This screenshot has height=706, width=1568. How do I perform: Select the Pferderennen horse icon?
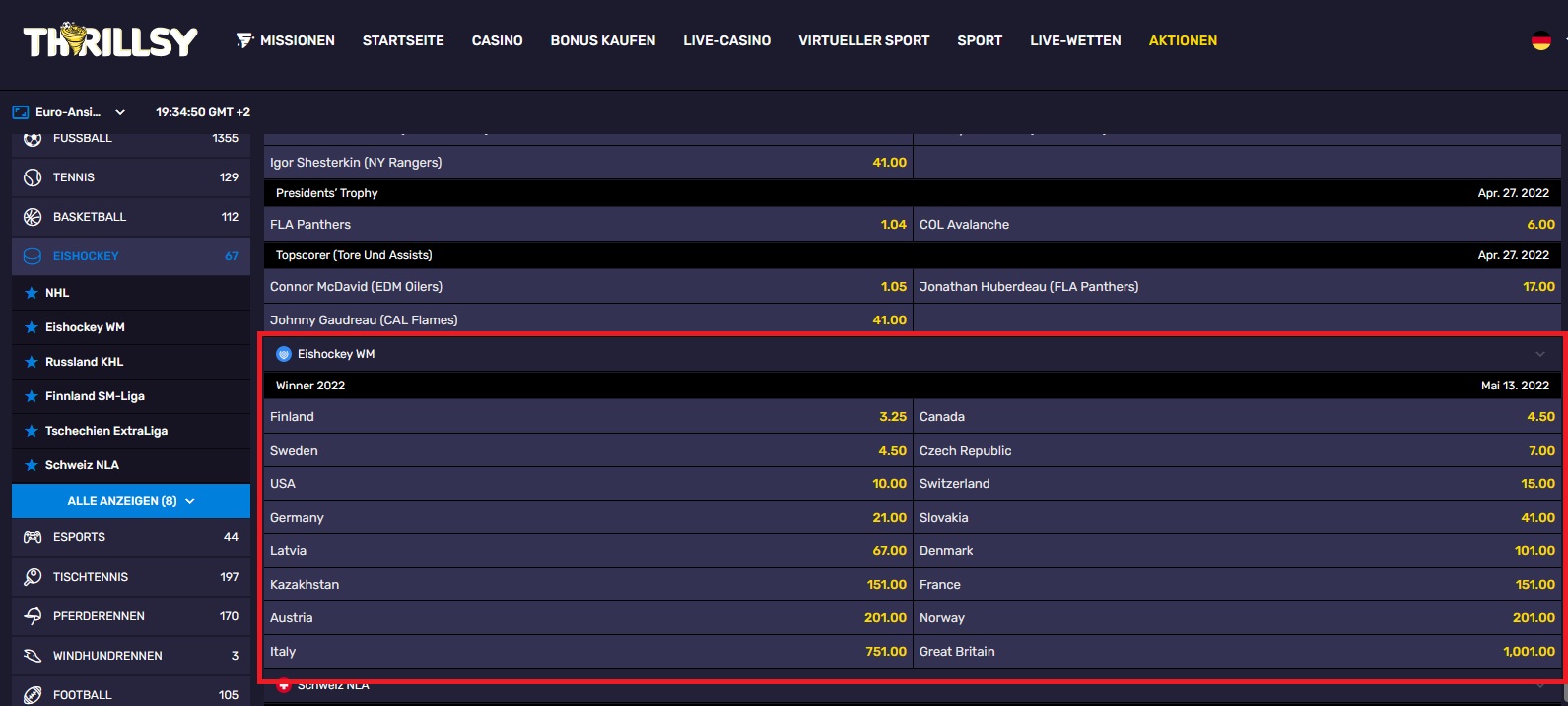33,616
